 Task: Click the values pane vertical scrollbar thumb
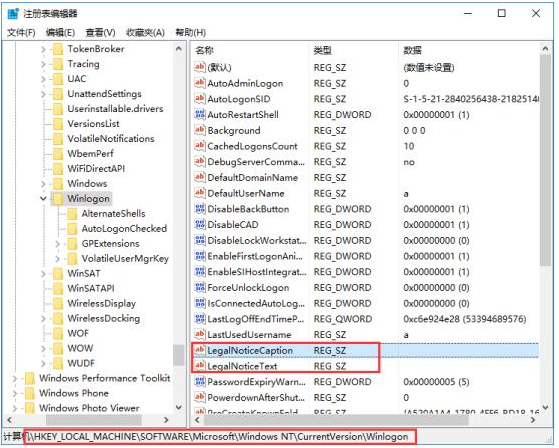tap(545, 160)
